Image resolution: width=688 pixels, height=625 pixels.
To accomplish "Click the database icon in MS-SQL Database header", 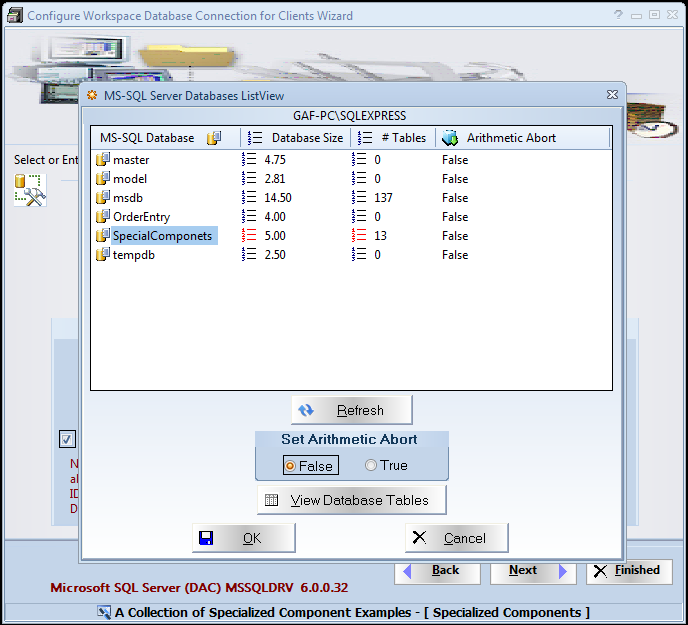I will 214,138.
